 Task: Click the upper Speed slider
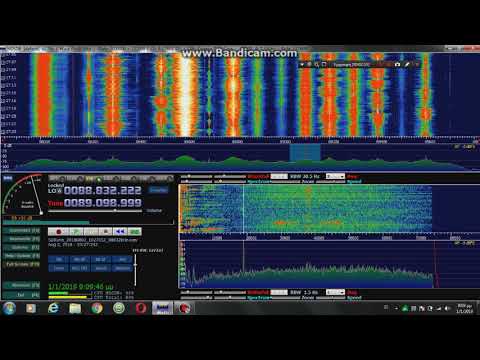coord(330,182)
